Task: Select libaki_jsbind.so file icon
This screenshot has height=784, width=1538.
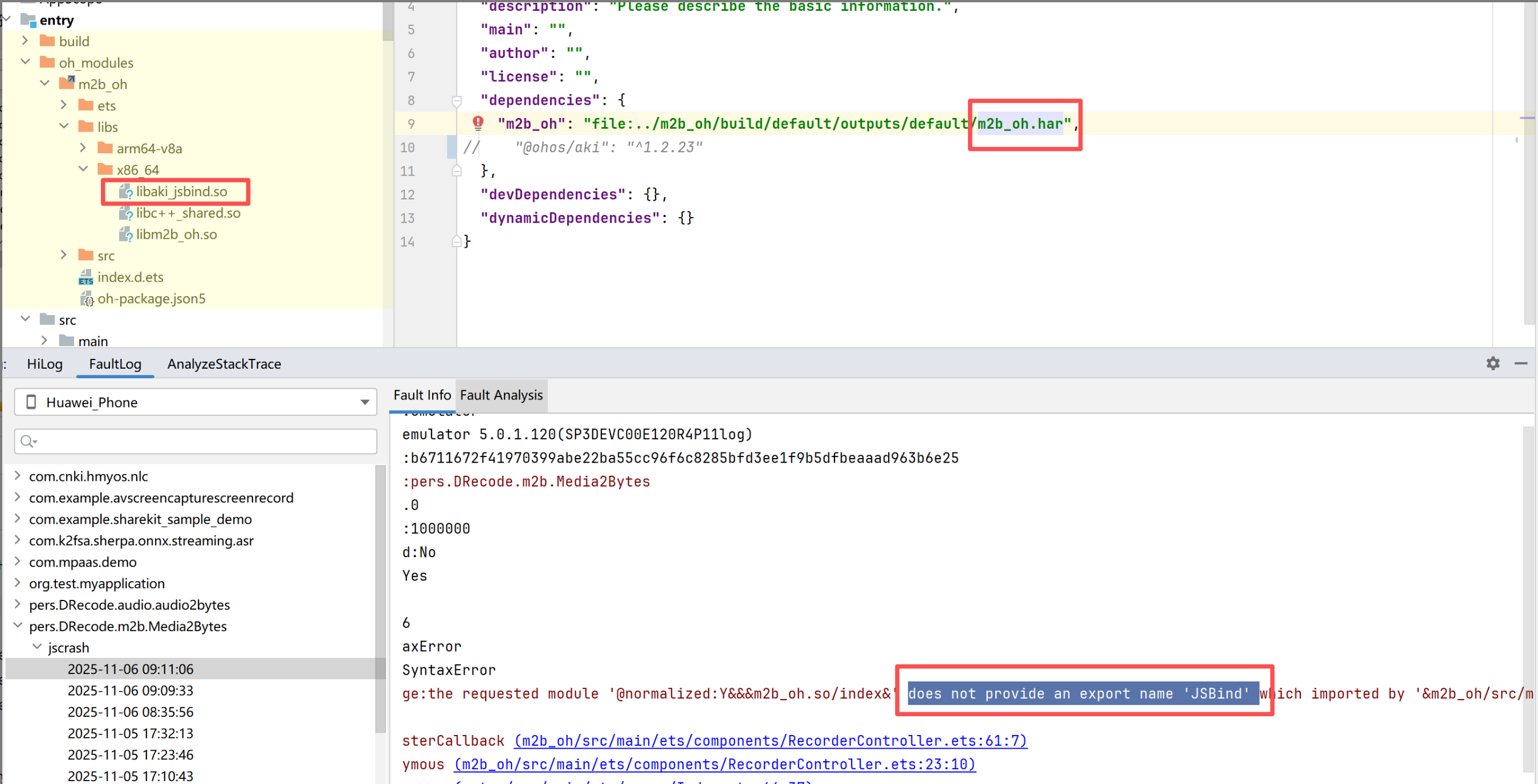Action: pyautogui.click(x=125, y=191)
